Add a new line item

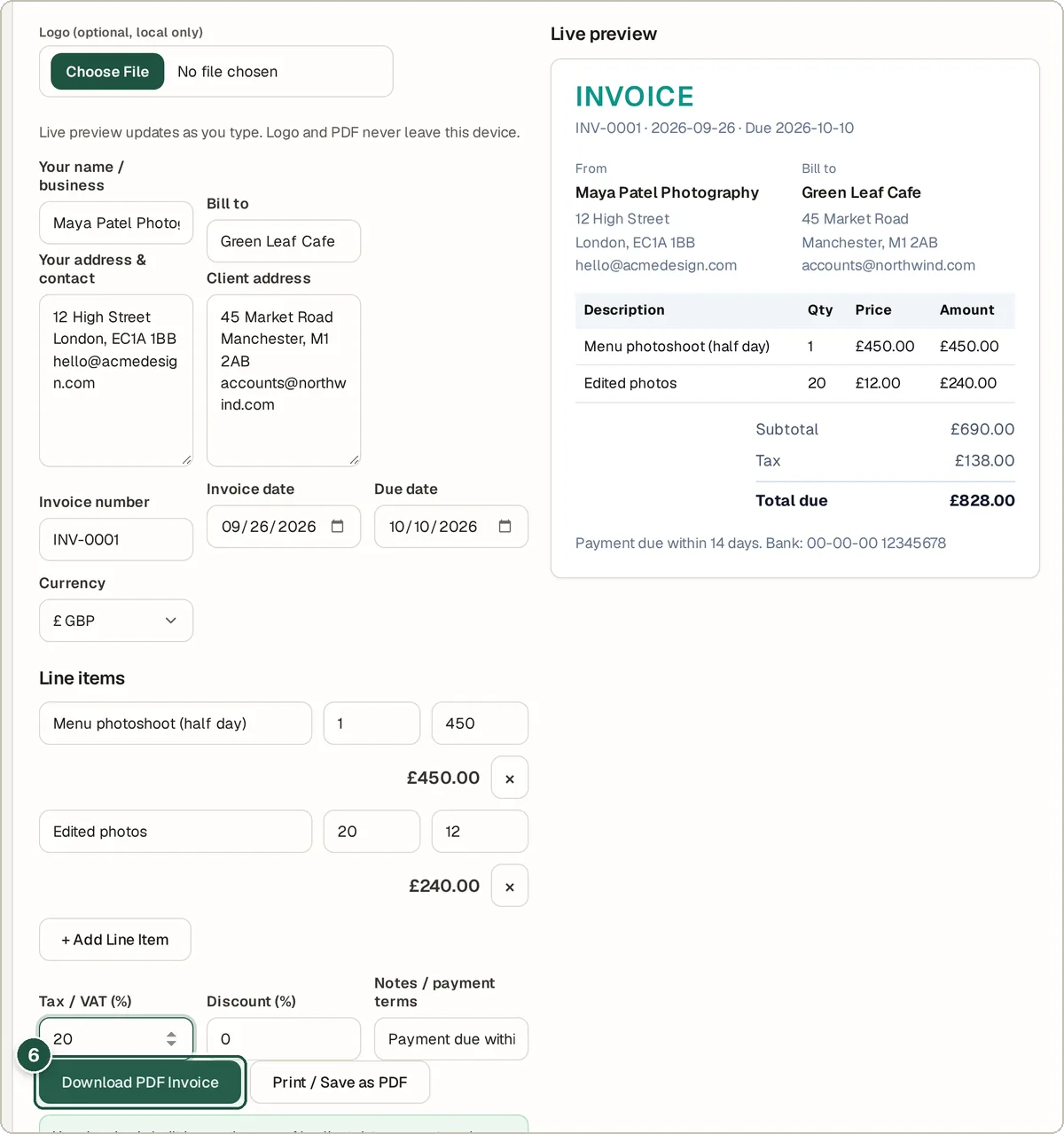(x=115, y=940)
